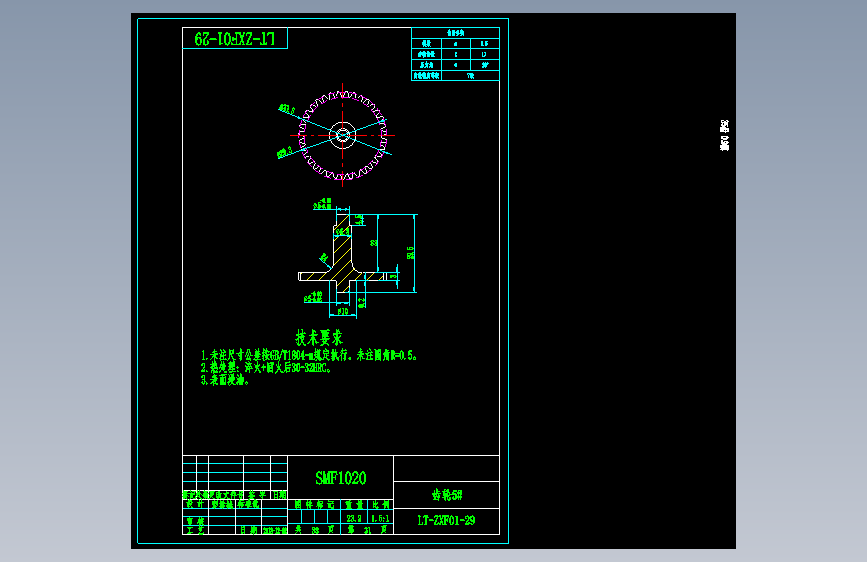Click the 阶段标记 cell in title block
This screenshot has width=867, height=562.
315,504
